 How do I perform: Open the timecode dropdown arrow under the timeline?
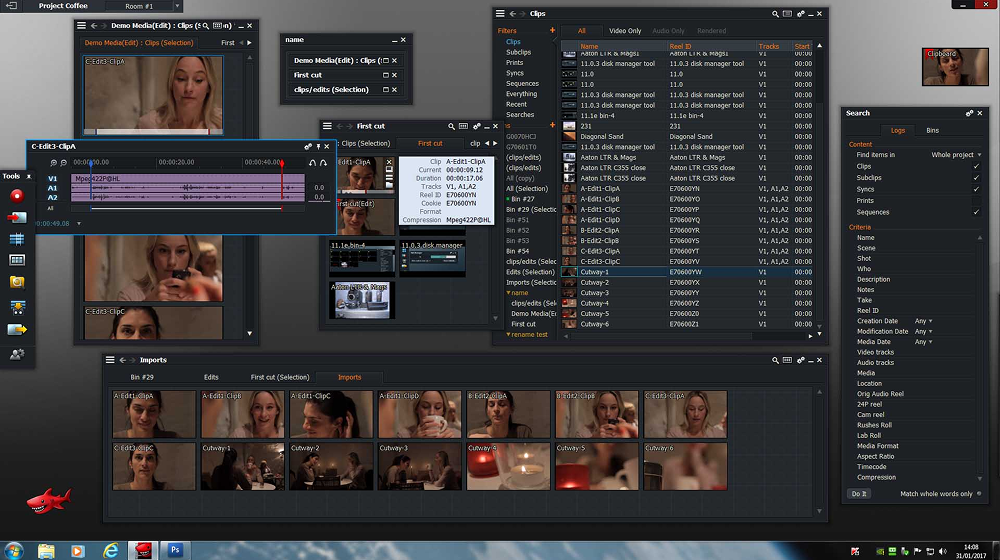[x=80, y=223]
